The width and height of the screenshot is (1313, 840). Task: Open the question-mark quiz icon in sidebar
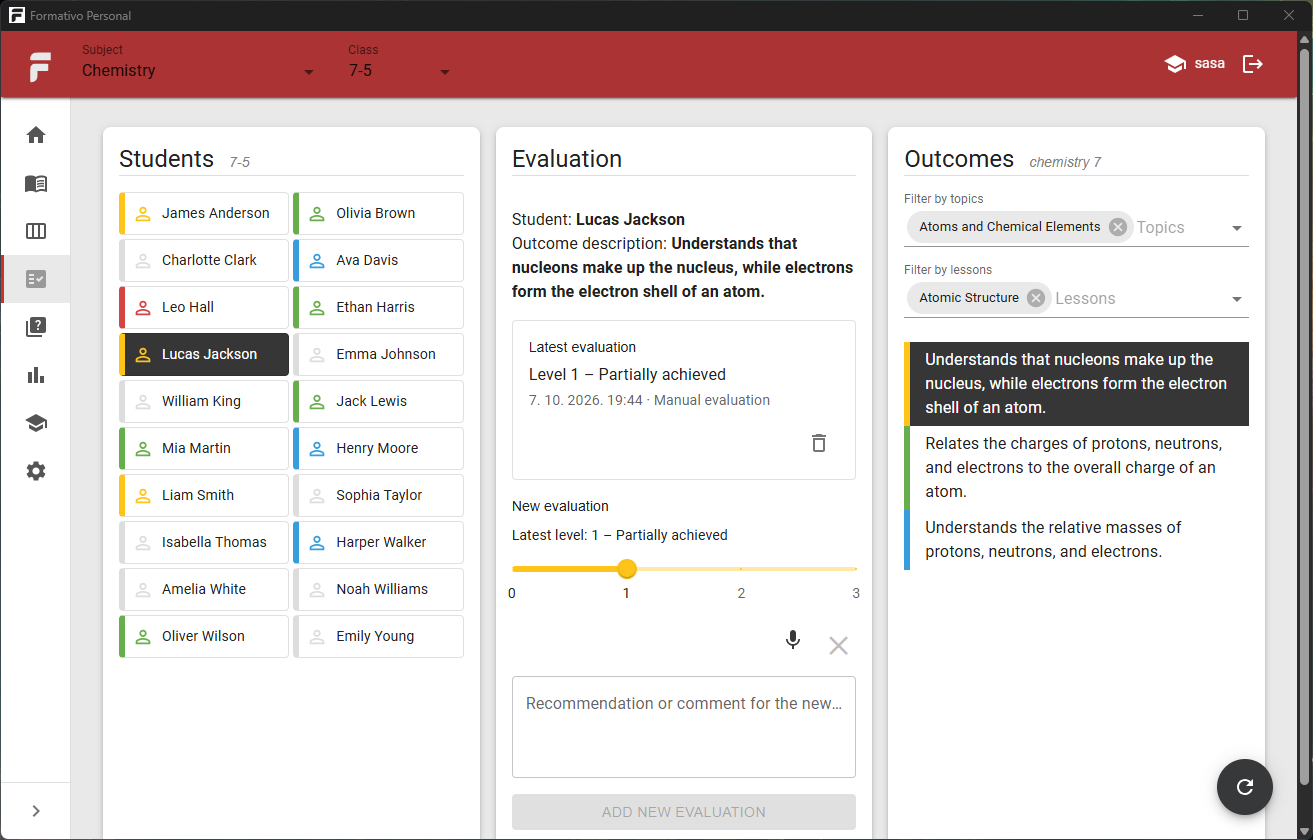[x=36, y=327]
